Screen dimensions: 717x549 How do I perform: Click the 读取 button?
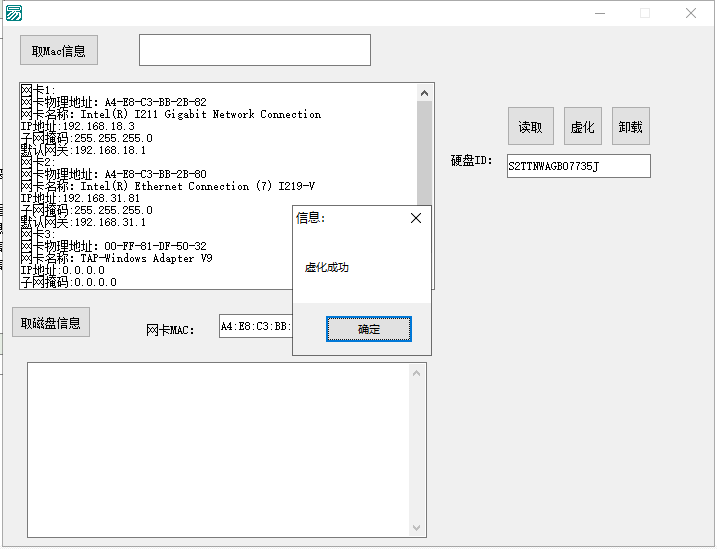pyautogui.click(x=530, y=127)
